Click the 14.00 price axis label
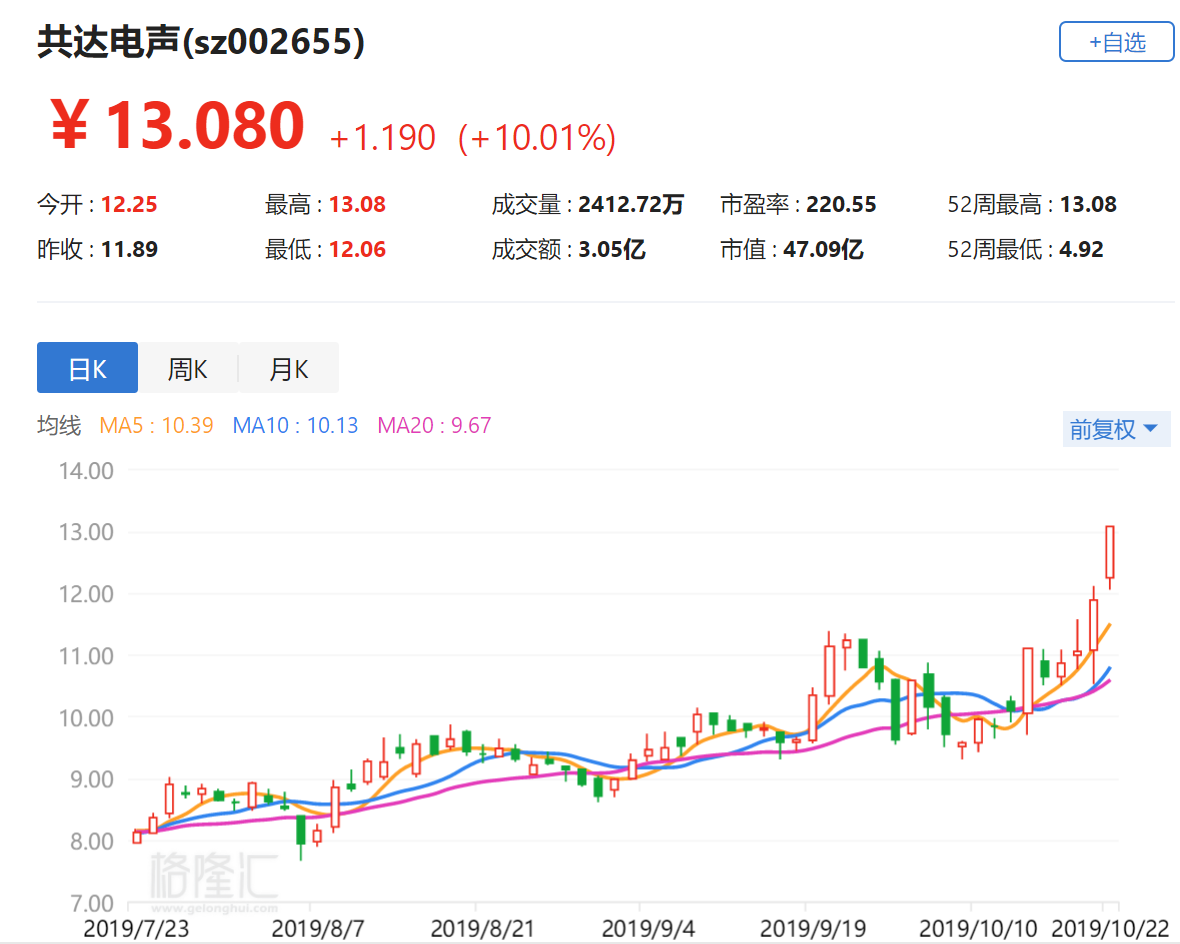The height and width of the screenshot is (944, 1180). pos(86,471)
